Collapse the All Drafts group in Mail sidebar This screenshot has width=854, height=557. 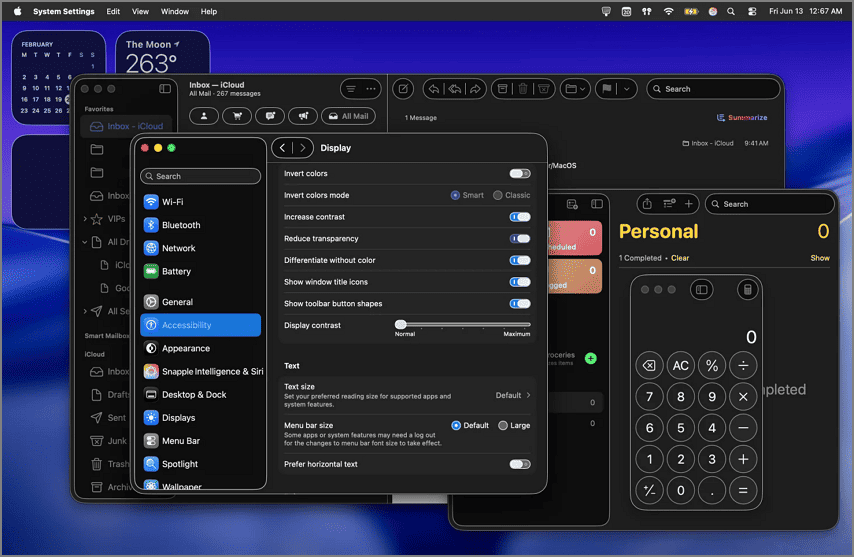85,242
